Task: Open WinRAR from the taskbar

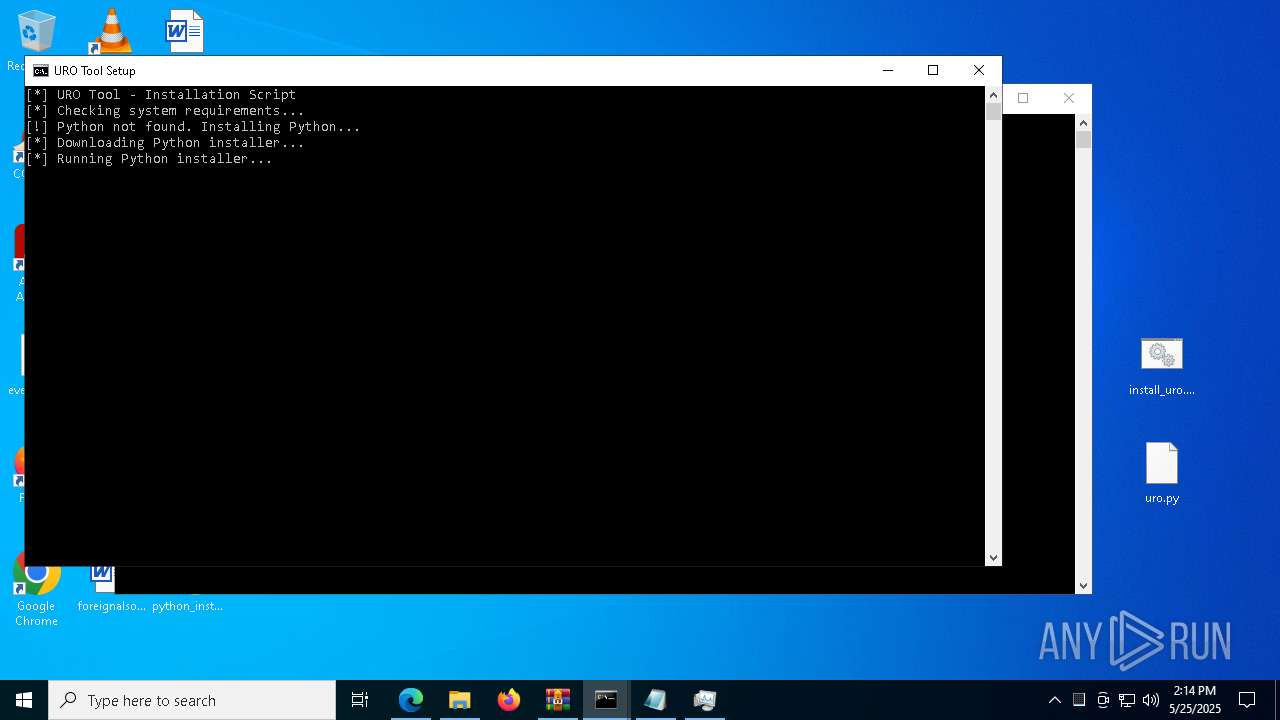Action: pyautogui.click(x=558, y=700)
